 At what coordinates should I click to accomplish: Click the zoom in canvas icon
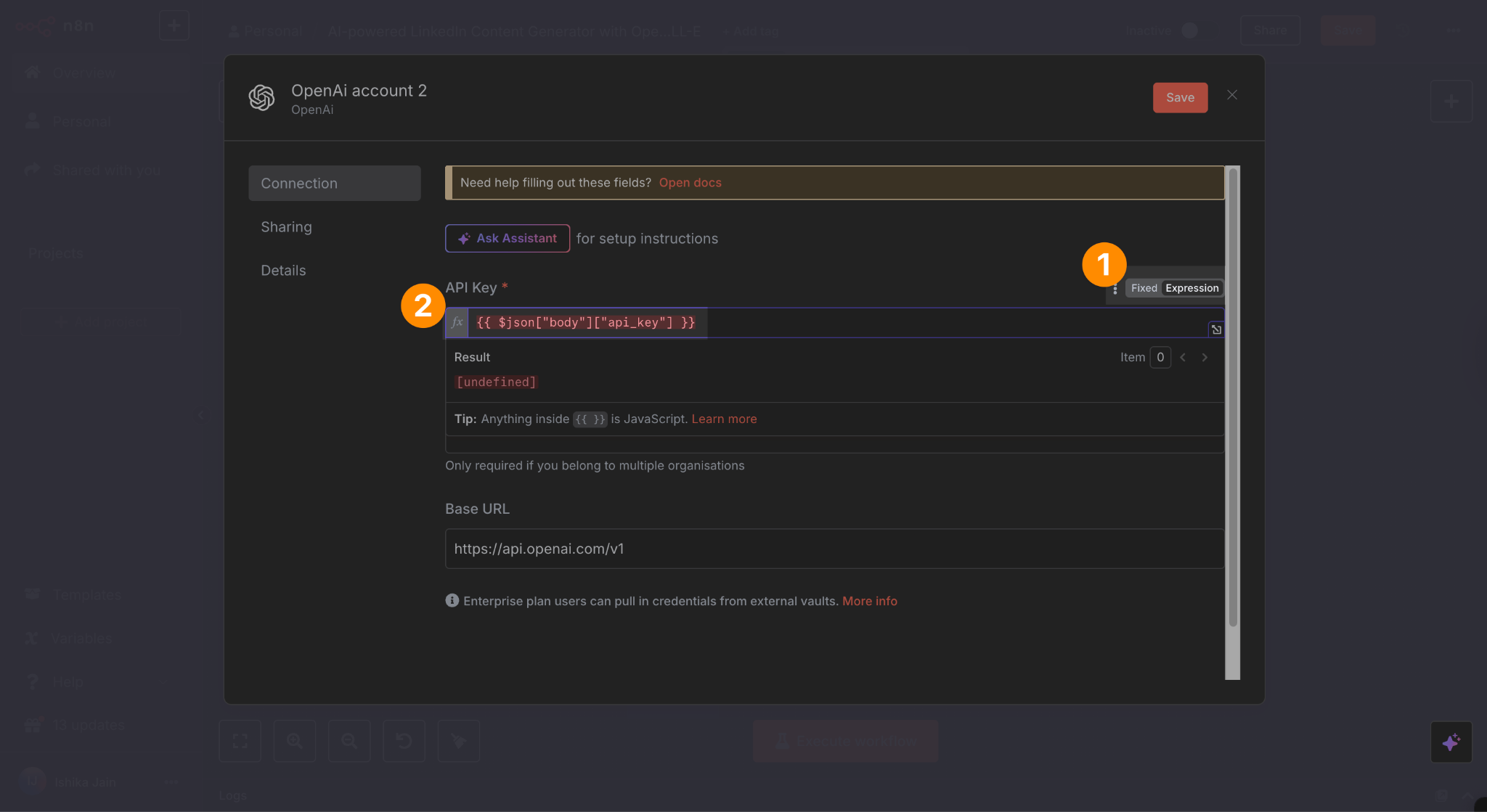(x=294, y=741)
